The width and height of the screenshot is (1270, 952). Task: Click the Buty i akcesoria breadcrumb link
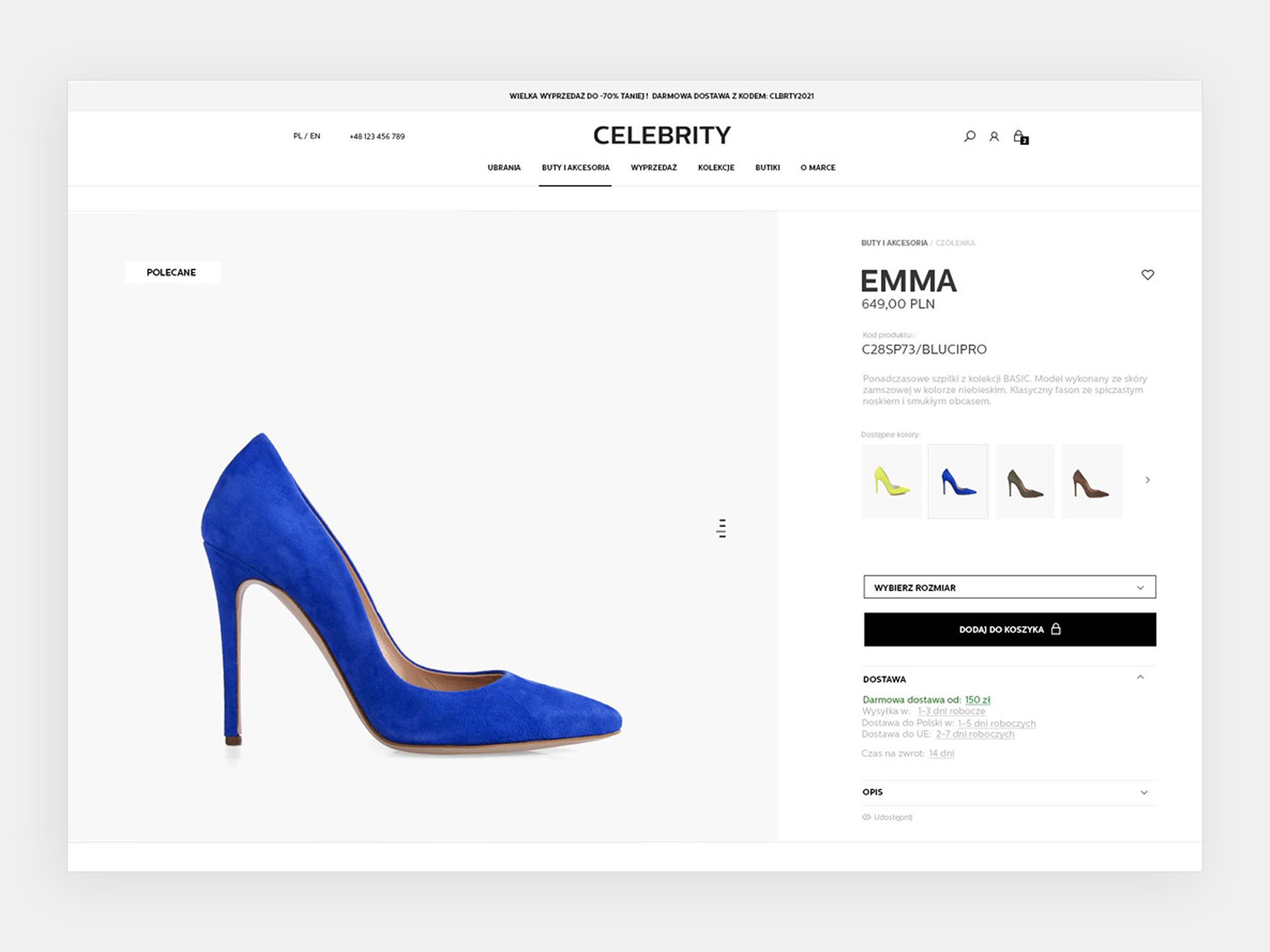click(894, 243)
